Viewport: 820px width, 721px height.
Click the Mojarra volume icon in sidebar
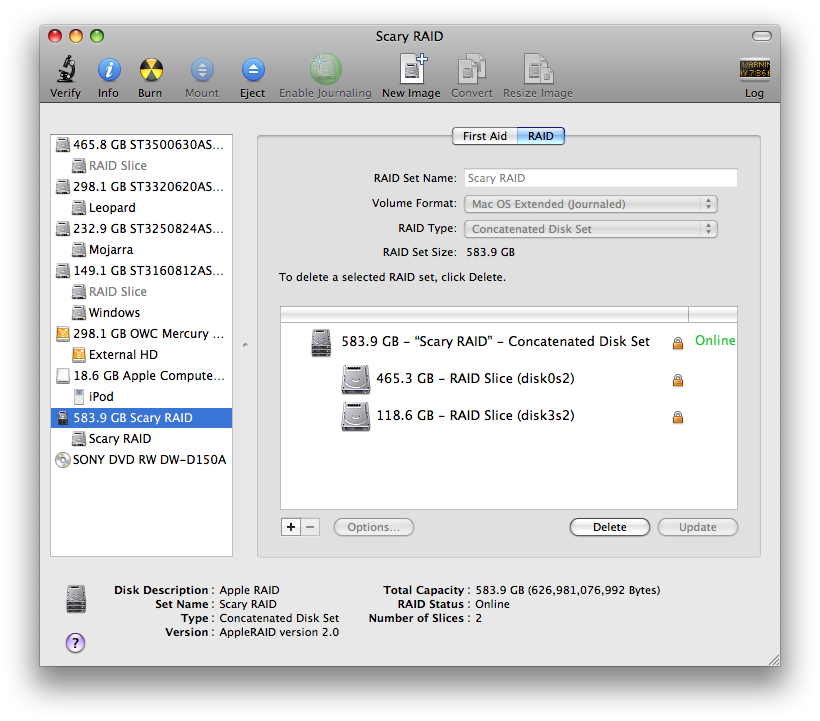[78, 250]
